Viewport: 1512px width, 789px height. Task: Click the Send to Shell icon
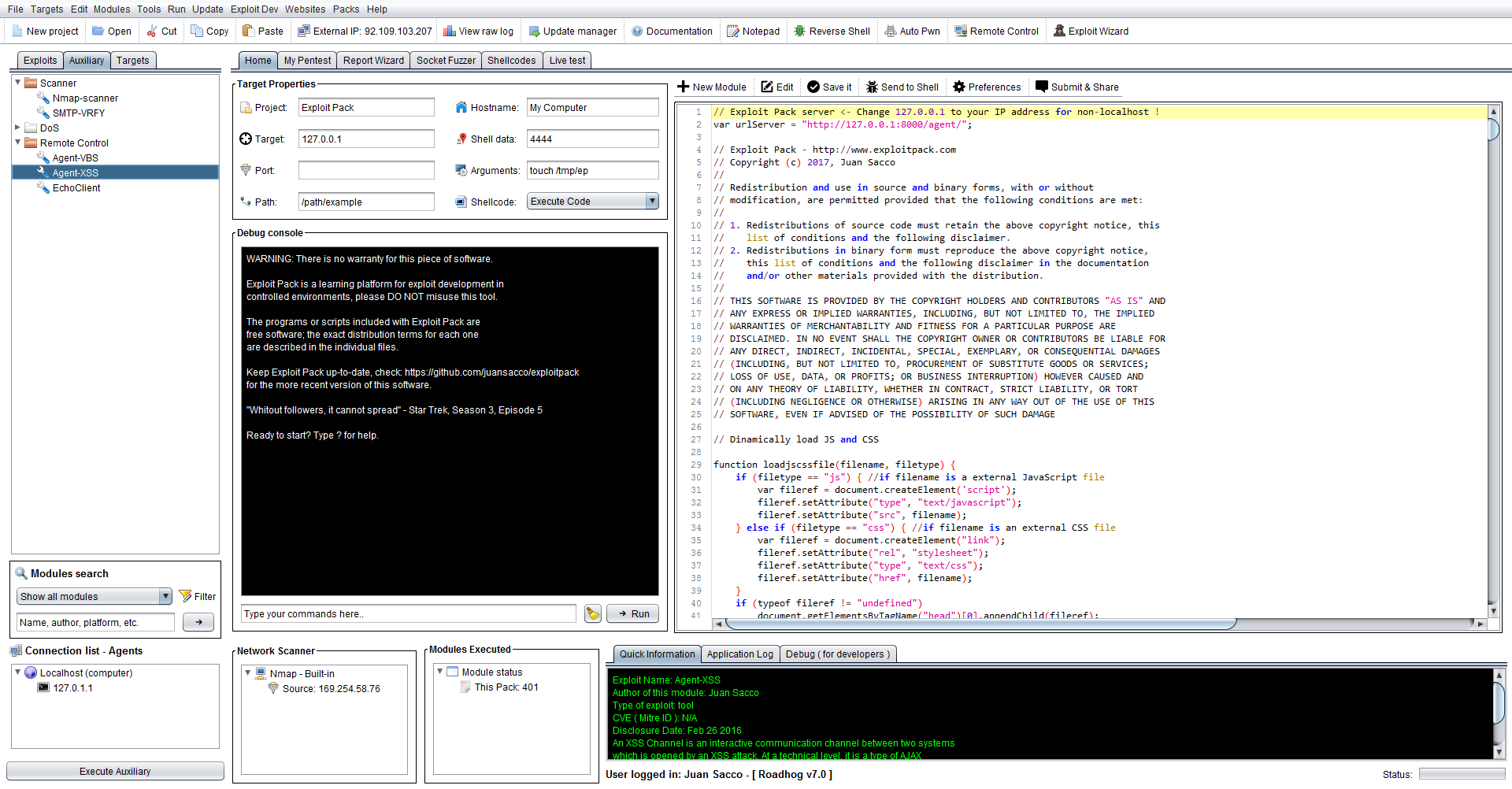pyautogui.click(x=872, y=87)
